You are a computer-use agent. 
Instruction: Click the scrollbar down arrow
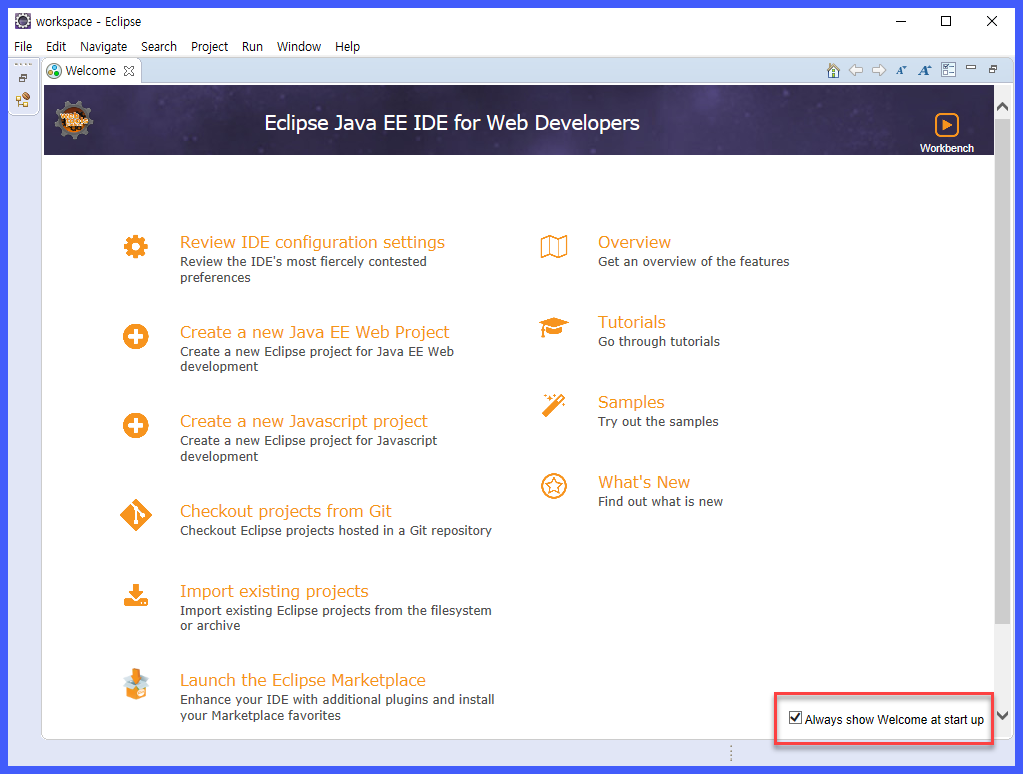click(1003, 715)
